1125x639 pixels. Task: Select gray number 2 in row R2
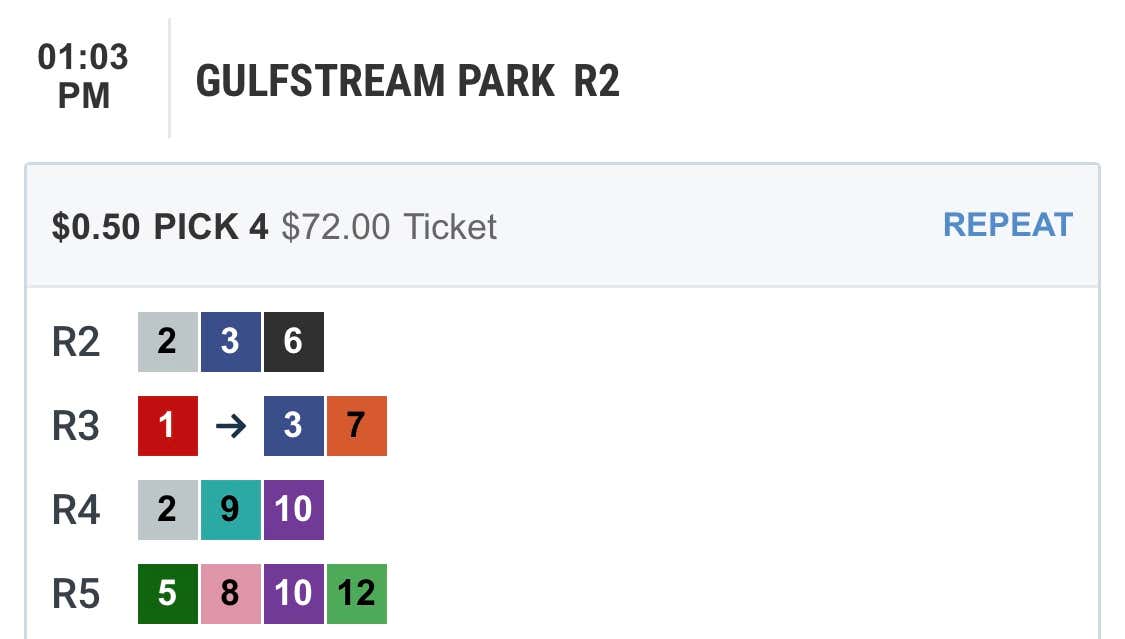pos(168,341)
